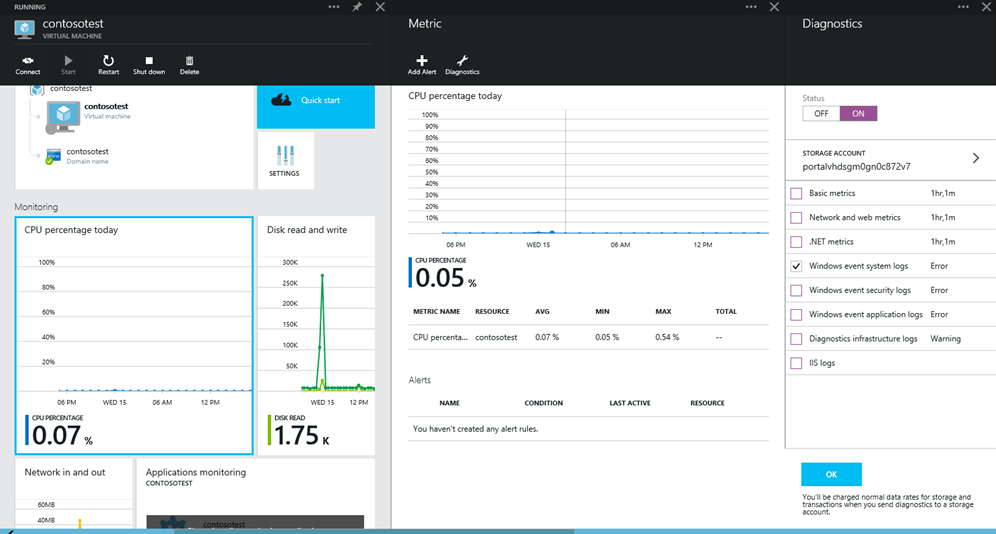Click the Add Alert plus icon
The width and height of the screenshot is (996, 534).
pos(421,61)
